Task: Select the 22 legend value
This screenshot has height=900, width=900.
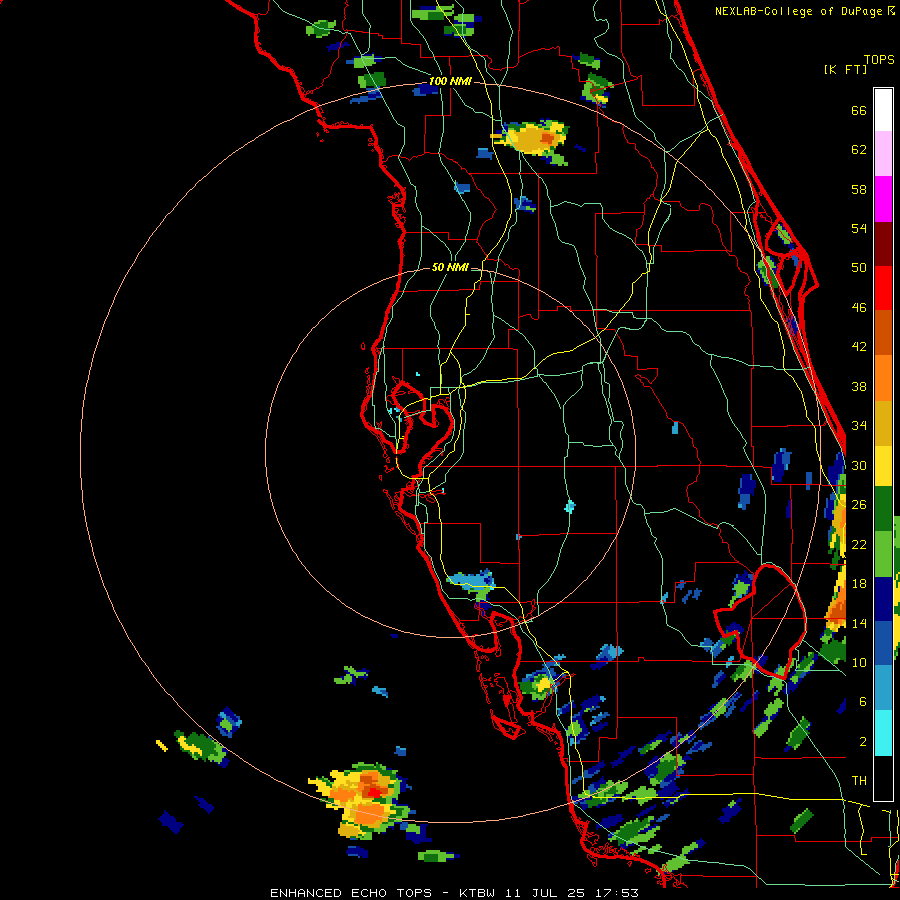Action: point(859,544)
